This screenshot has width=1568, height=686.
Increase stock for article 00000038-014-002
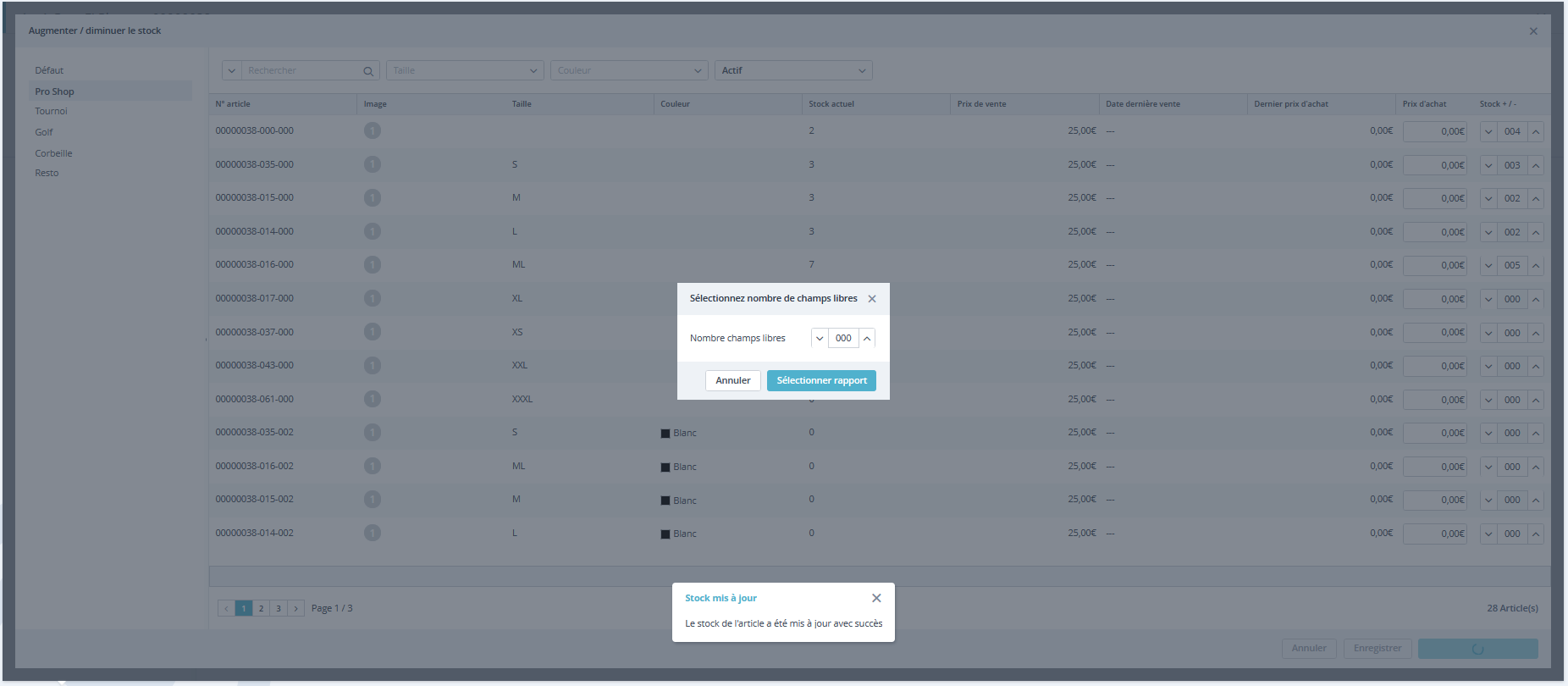coord(1536,534)
